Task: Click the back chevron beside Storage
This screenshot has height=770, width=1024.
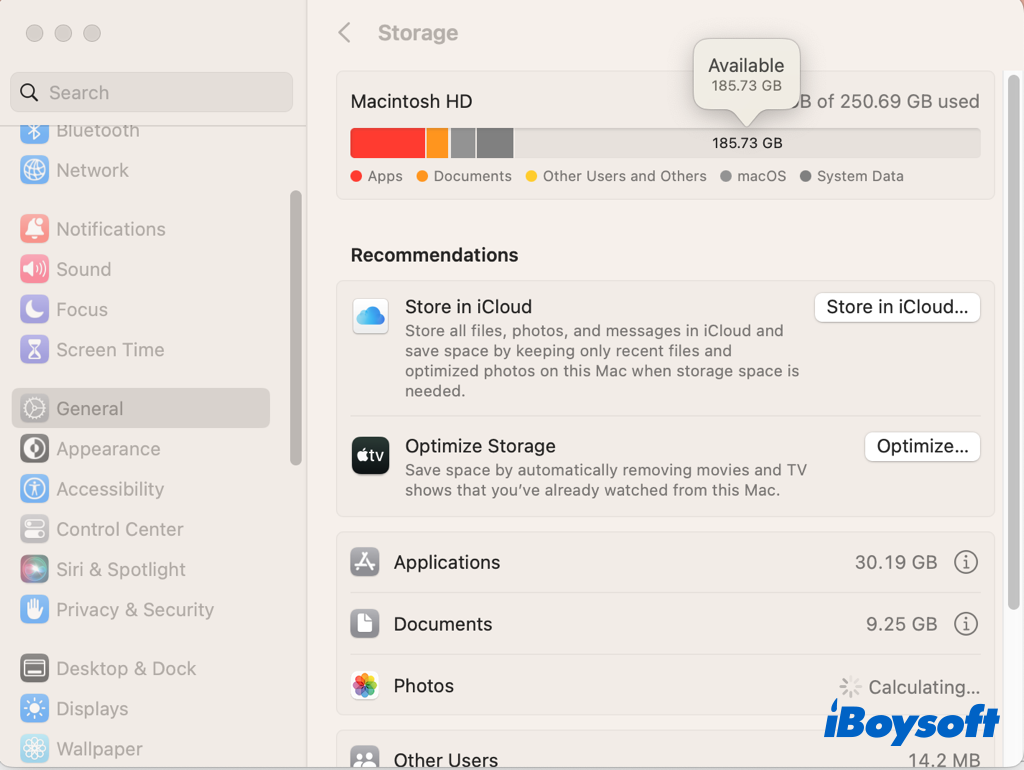Action: pos(345,33)
